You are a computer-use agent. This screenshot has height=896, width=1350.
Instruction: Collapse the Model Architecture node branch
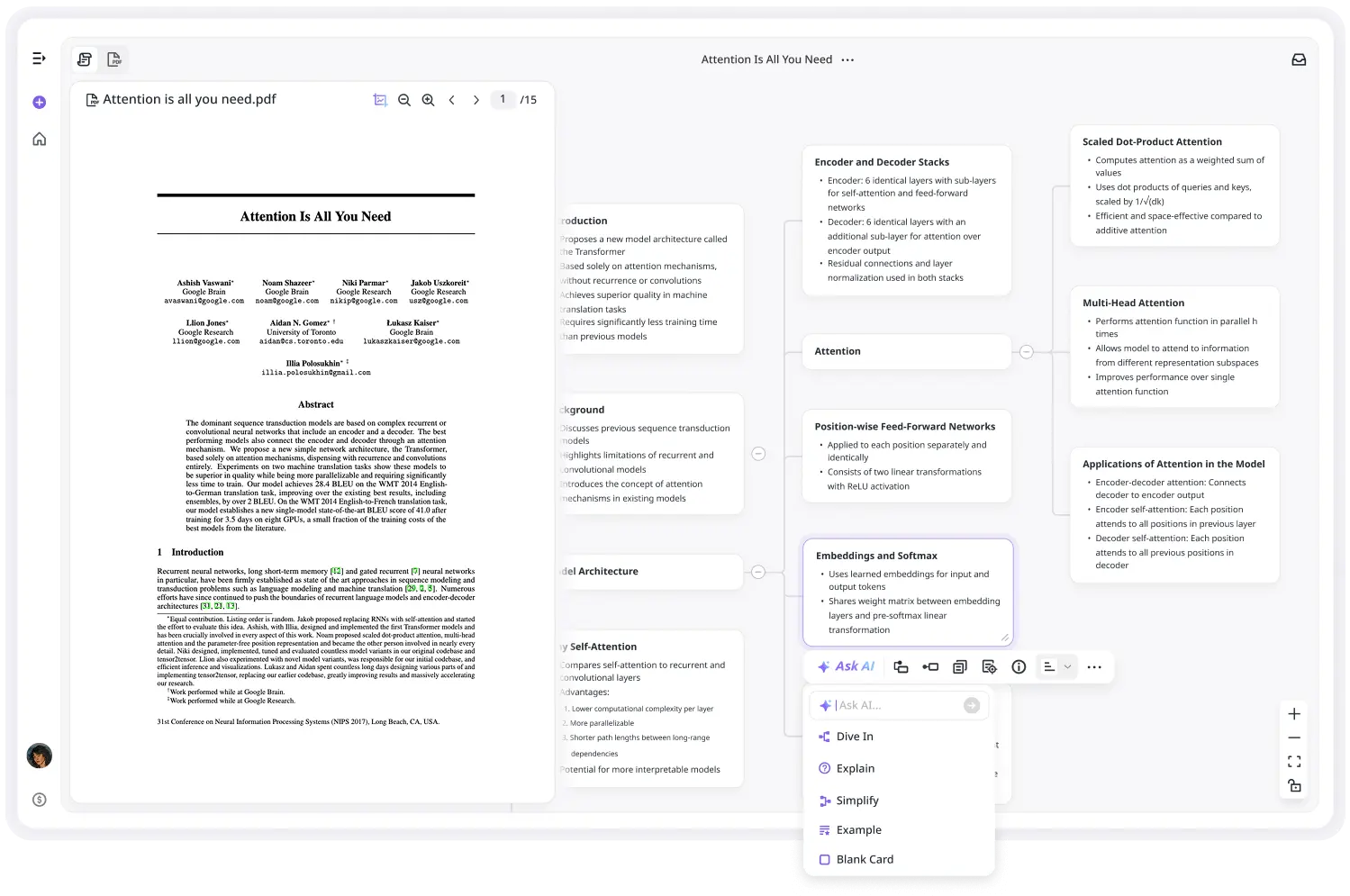click(x=758, y=572)
